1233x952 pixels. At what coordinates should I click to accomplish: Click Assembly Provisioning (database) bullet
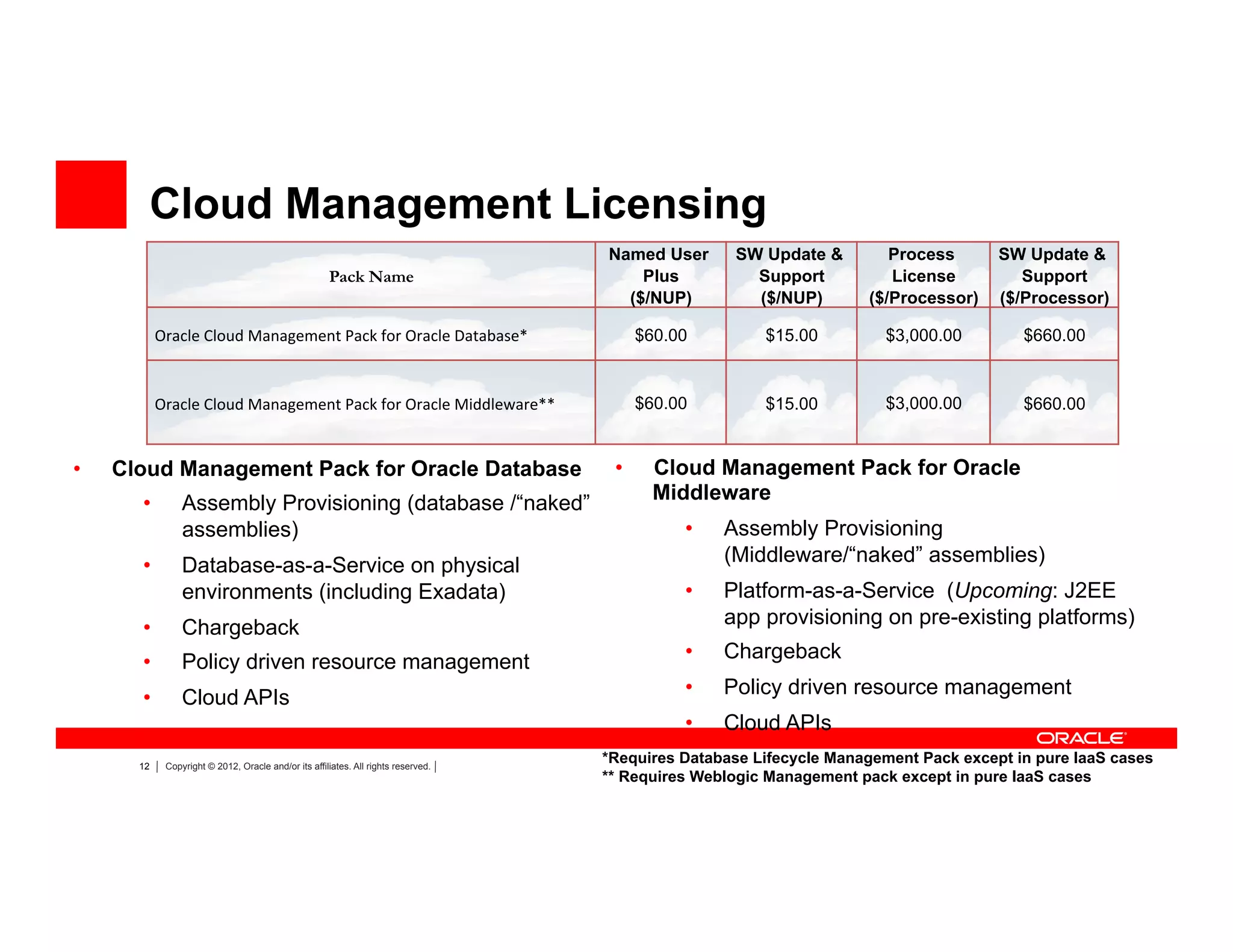tap(385, 516)
